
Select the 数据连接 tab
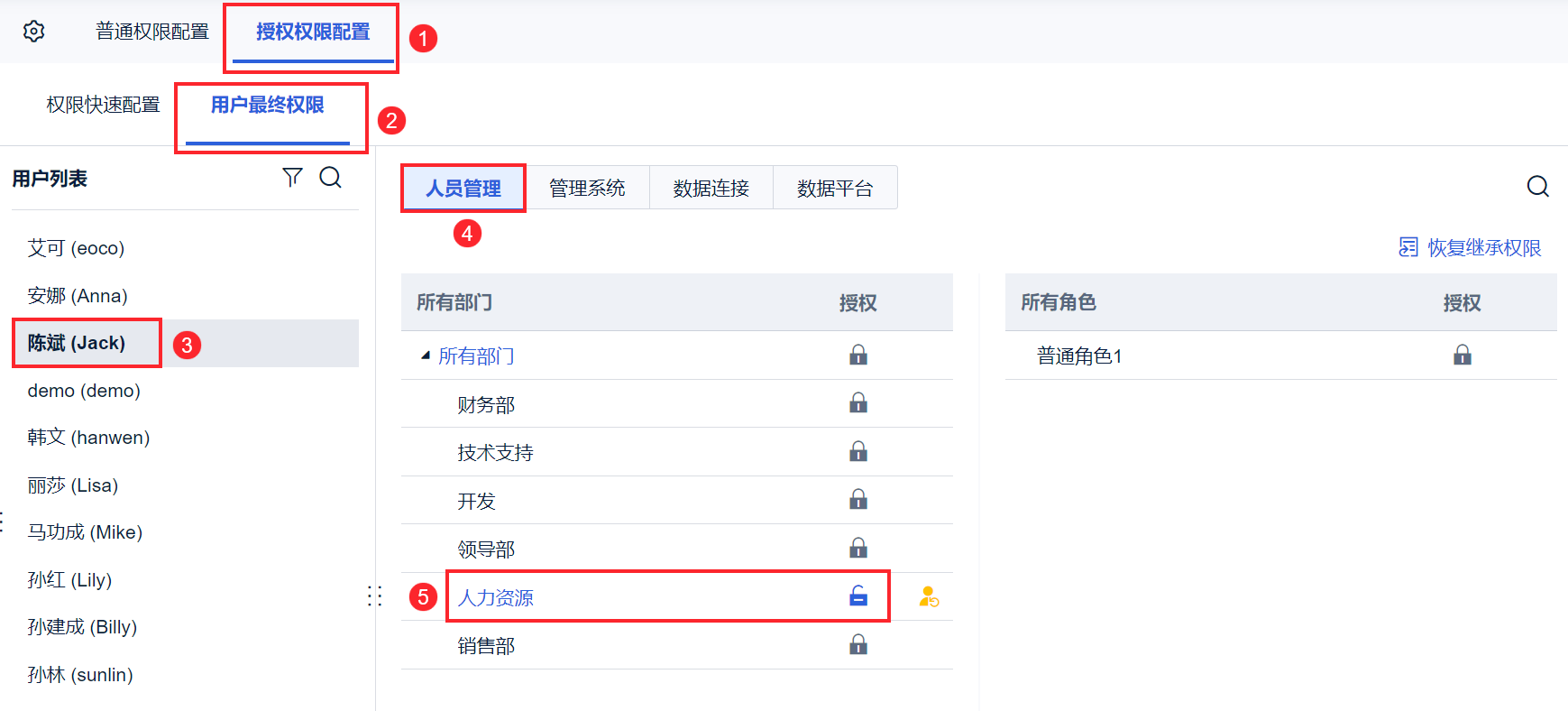(711, 188)
